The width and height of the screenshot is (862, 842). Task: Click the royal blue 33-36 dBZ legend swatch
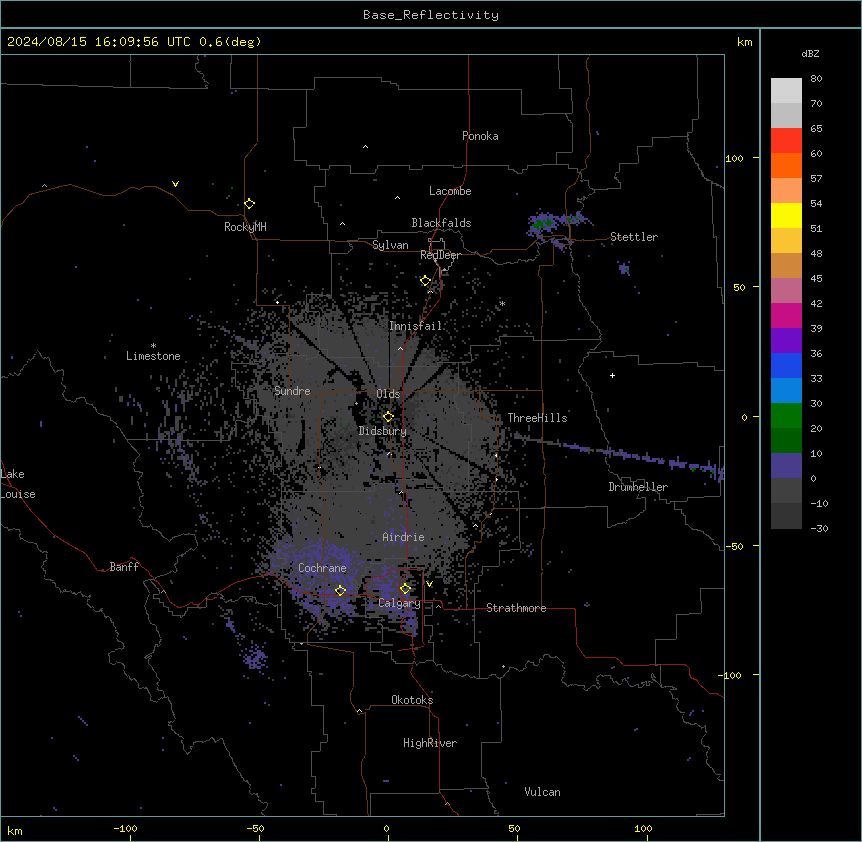coord(786,365)
